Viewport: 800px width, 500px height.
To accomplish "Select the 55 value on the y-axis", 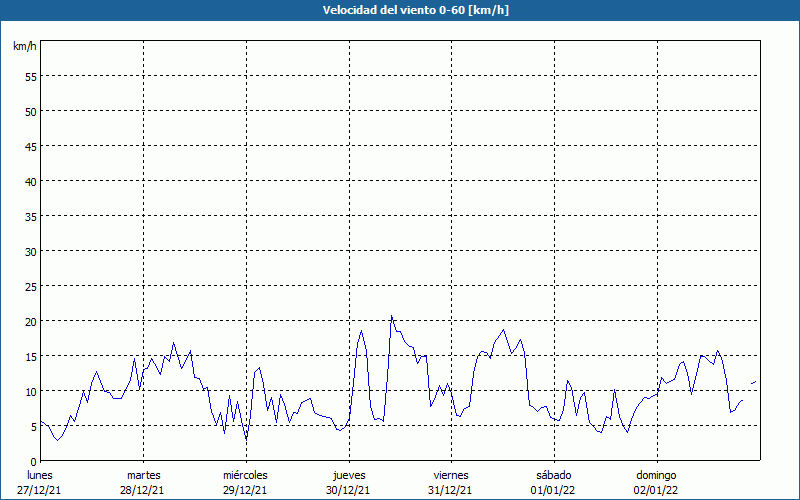I will tap(31, 77).
